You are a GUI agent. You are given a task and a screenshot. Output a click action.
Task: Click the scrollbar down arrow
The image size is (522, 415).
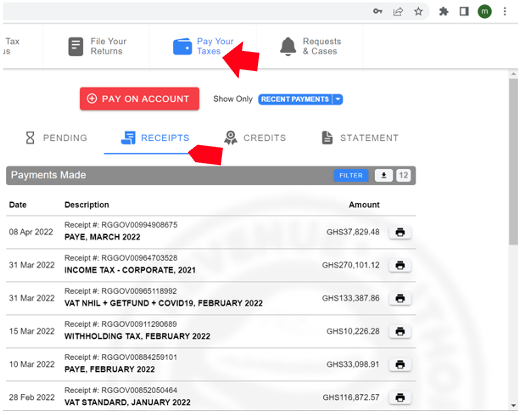[x=513, y=406]
